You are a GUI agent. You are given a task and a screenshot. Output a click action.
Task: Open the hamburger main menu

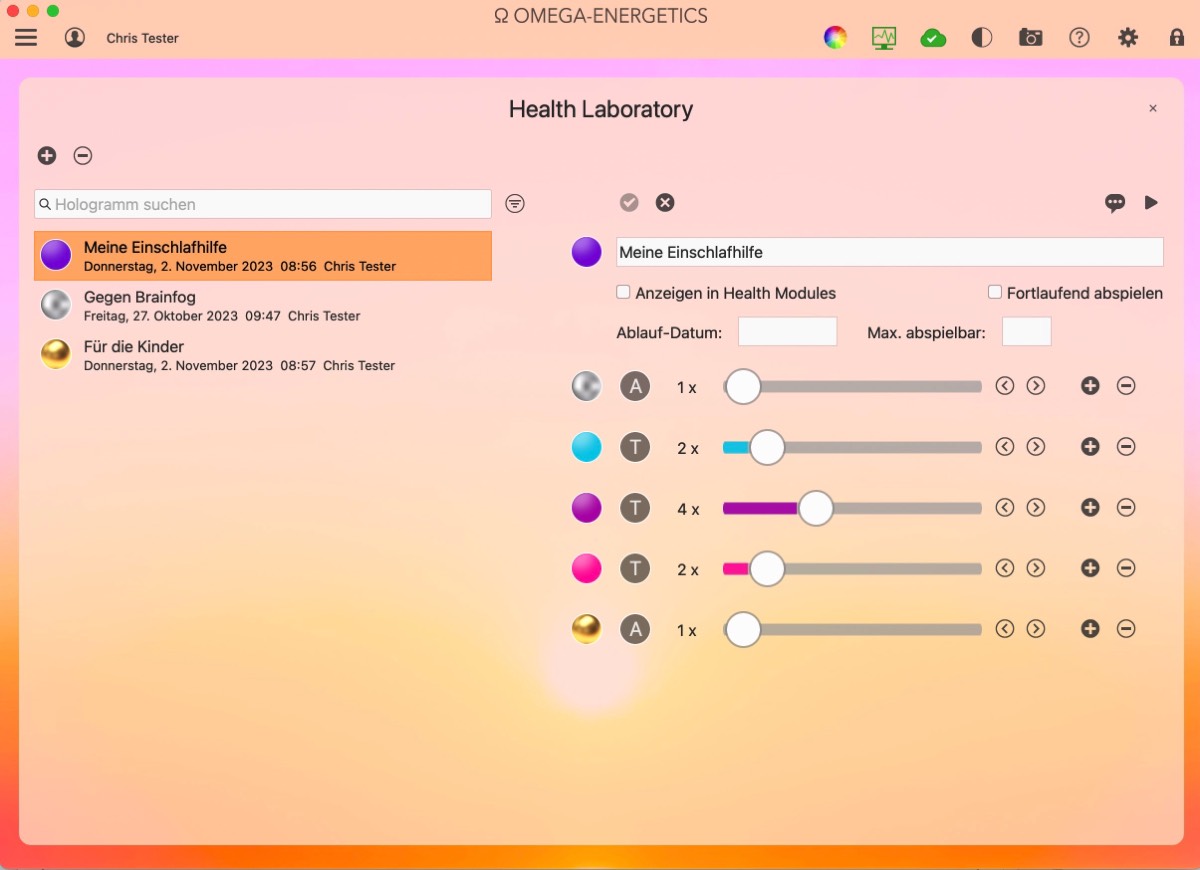coord(26,38)
